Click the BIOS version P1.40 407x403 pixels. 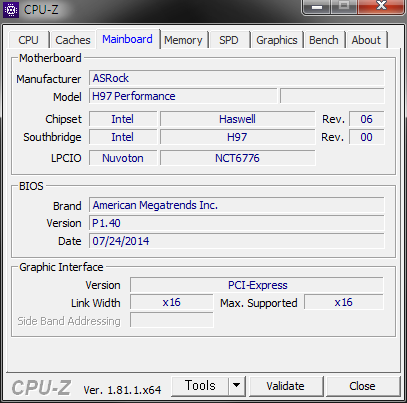pyautogui.click(x=237, y=223)
